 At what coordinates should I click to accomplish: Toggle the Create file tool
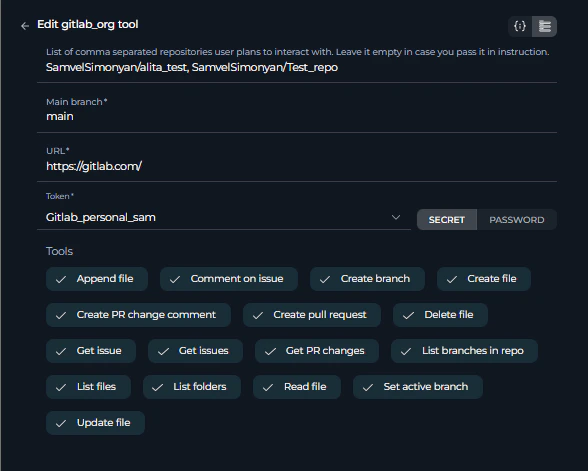point(484,279)
